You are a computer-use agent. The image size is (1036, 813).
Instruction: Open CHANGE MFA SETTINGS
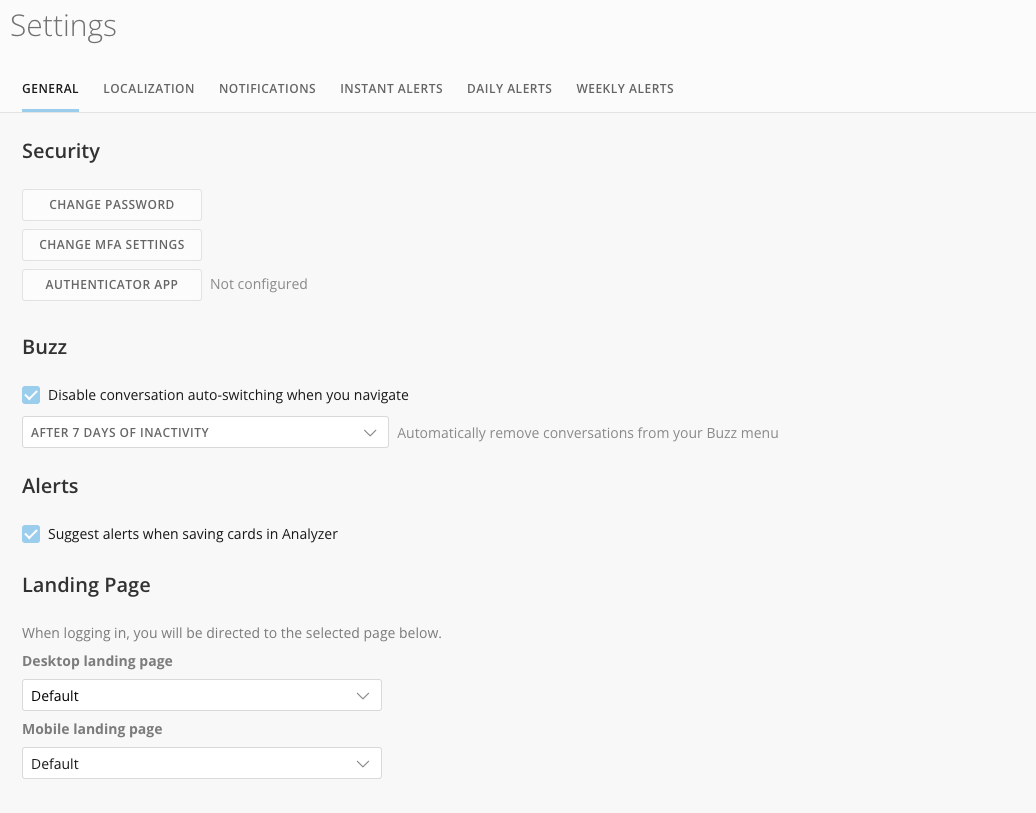click(111, 244)
